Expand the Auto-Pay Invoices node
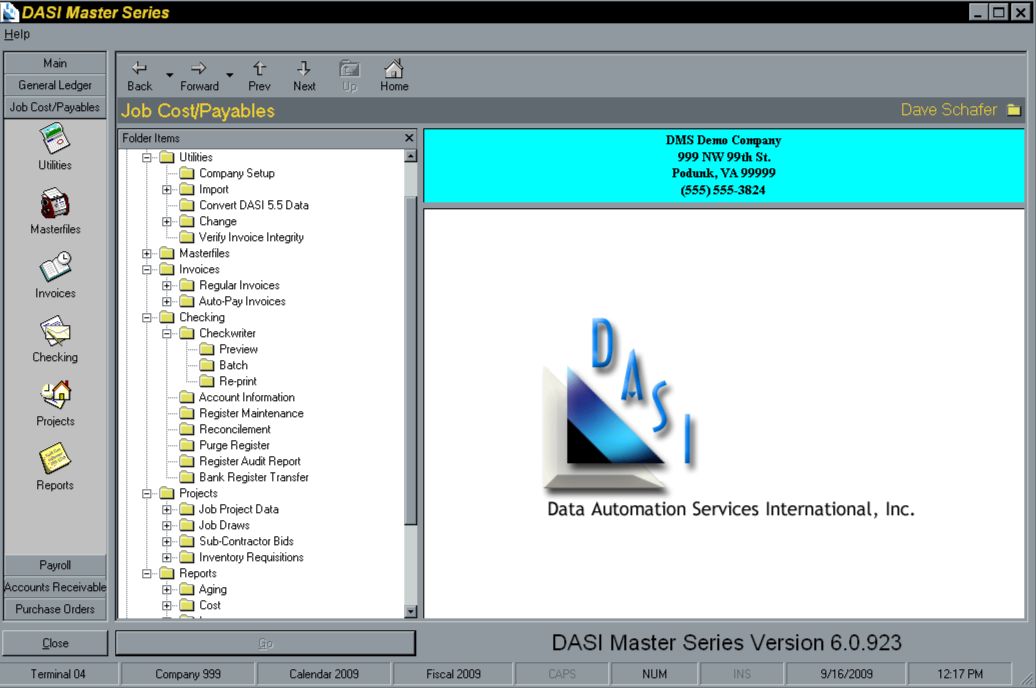 coord(166,301)
